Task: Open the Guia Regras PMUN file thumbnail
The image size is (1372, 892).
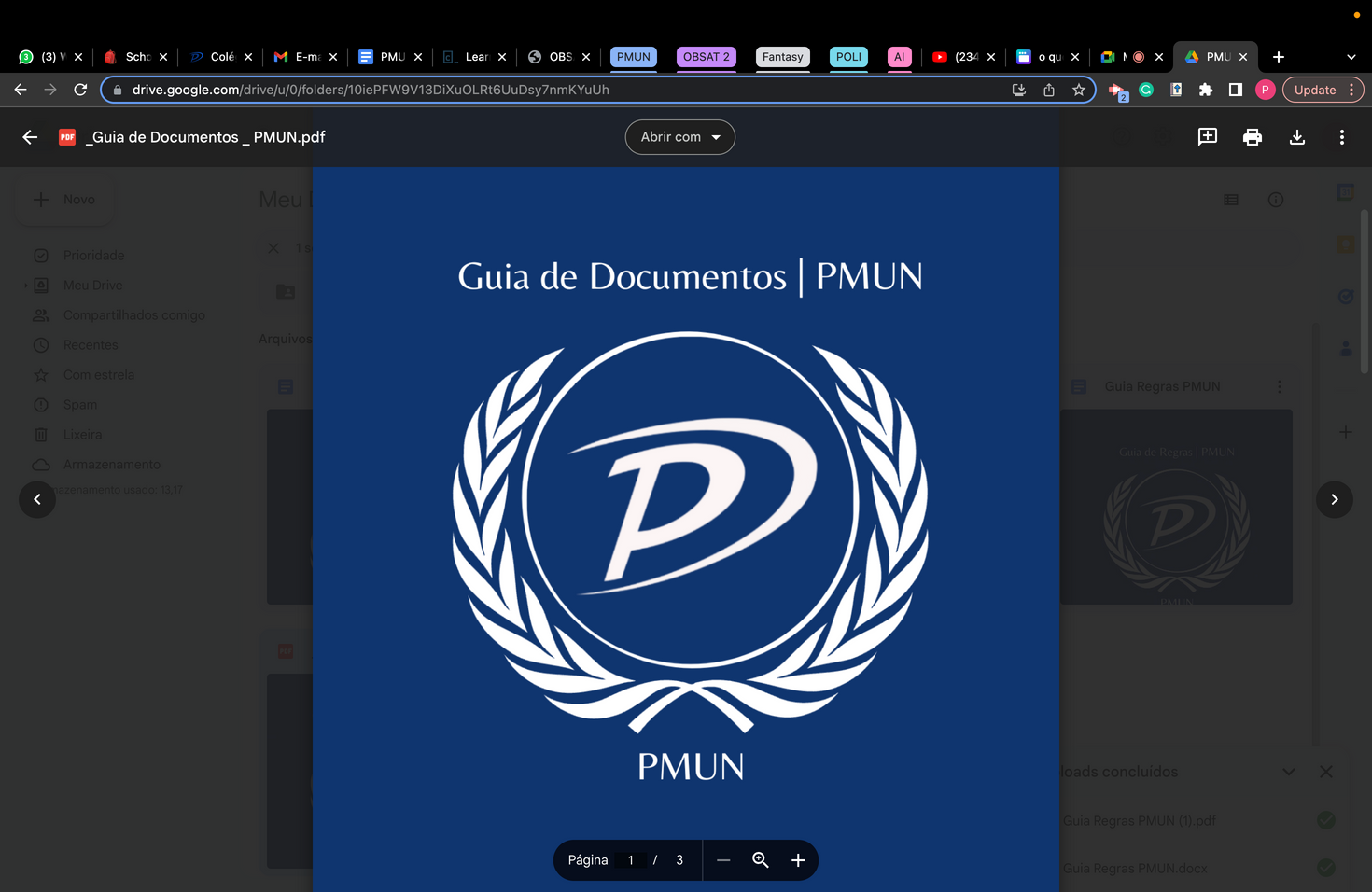Action: point(1176,507)
